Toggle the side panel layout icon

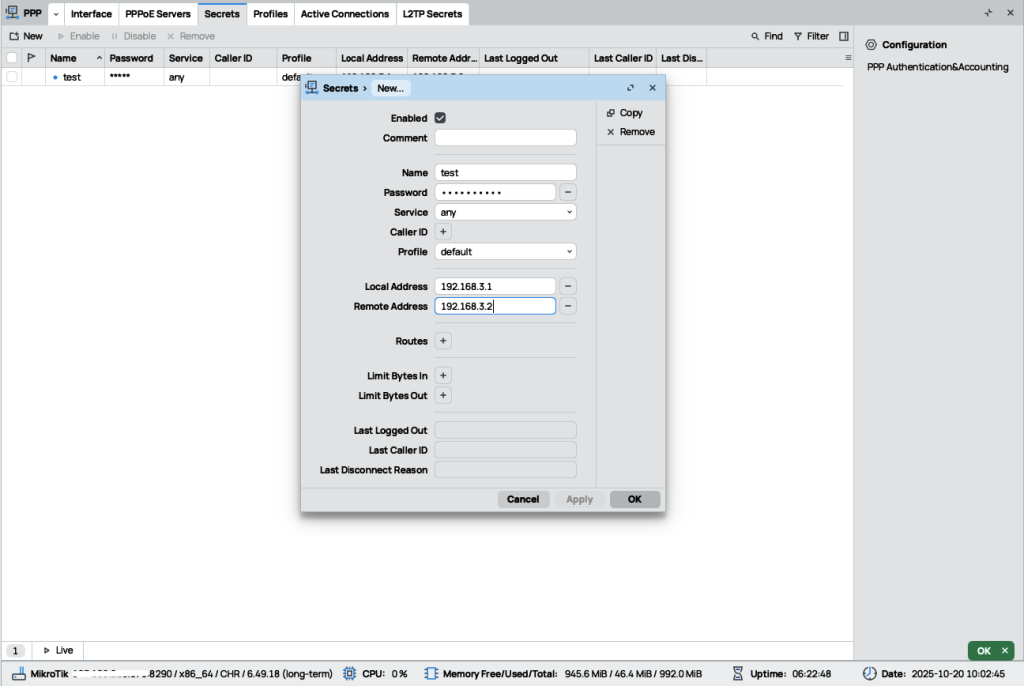[844, 36]
